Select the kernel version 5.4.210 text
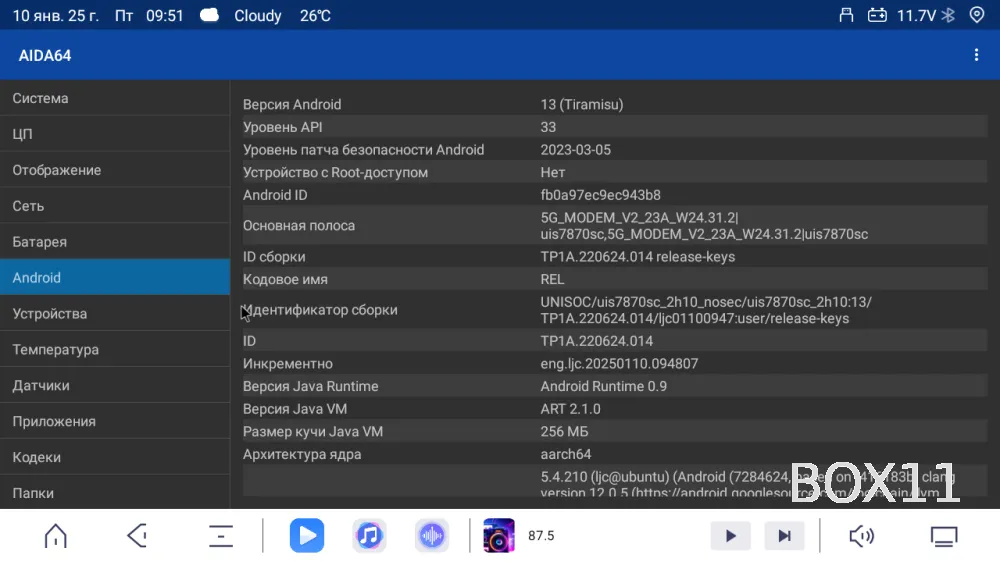Screen dimensions: 1000x562 click(747, 484)
